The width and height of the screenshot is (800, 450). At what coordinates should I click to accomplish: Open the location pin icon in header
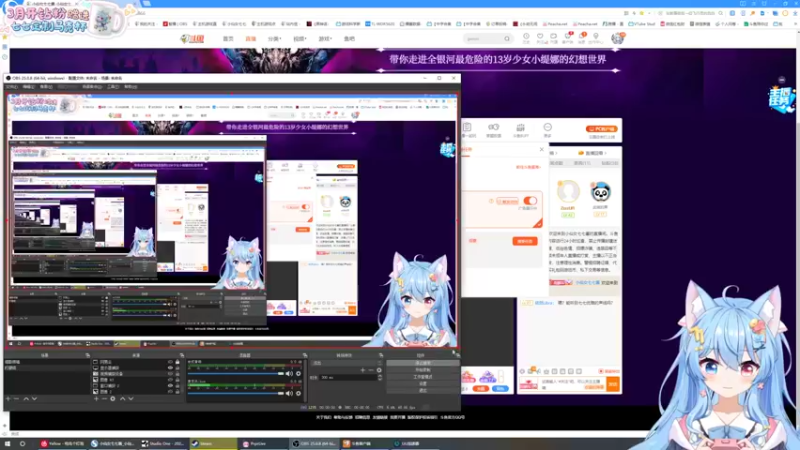(x=595, y=36)
